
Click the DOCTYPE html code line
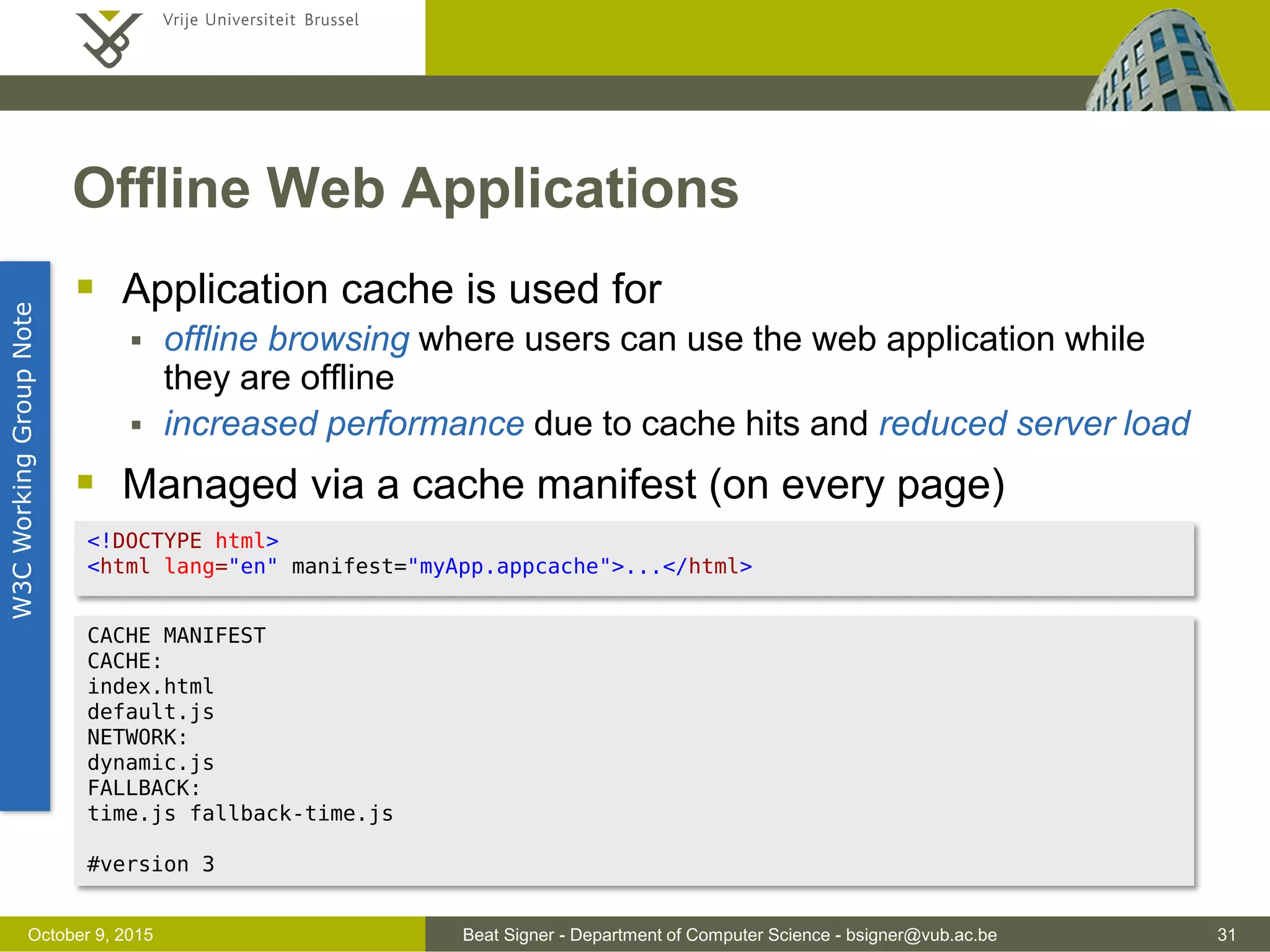(x=183, y=541)
